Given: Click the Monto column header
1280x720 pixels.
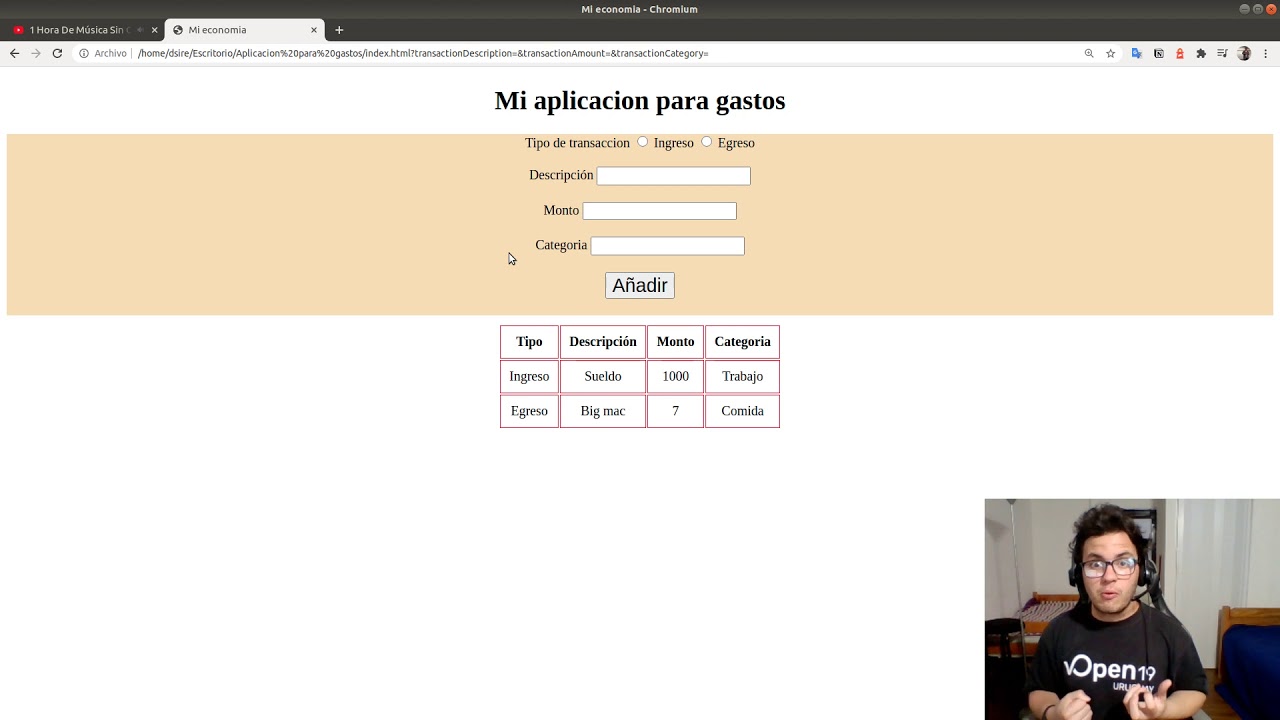Looking at the screenshot, I should click(x=675, y=342).
